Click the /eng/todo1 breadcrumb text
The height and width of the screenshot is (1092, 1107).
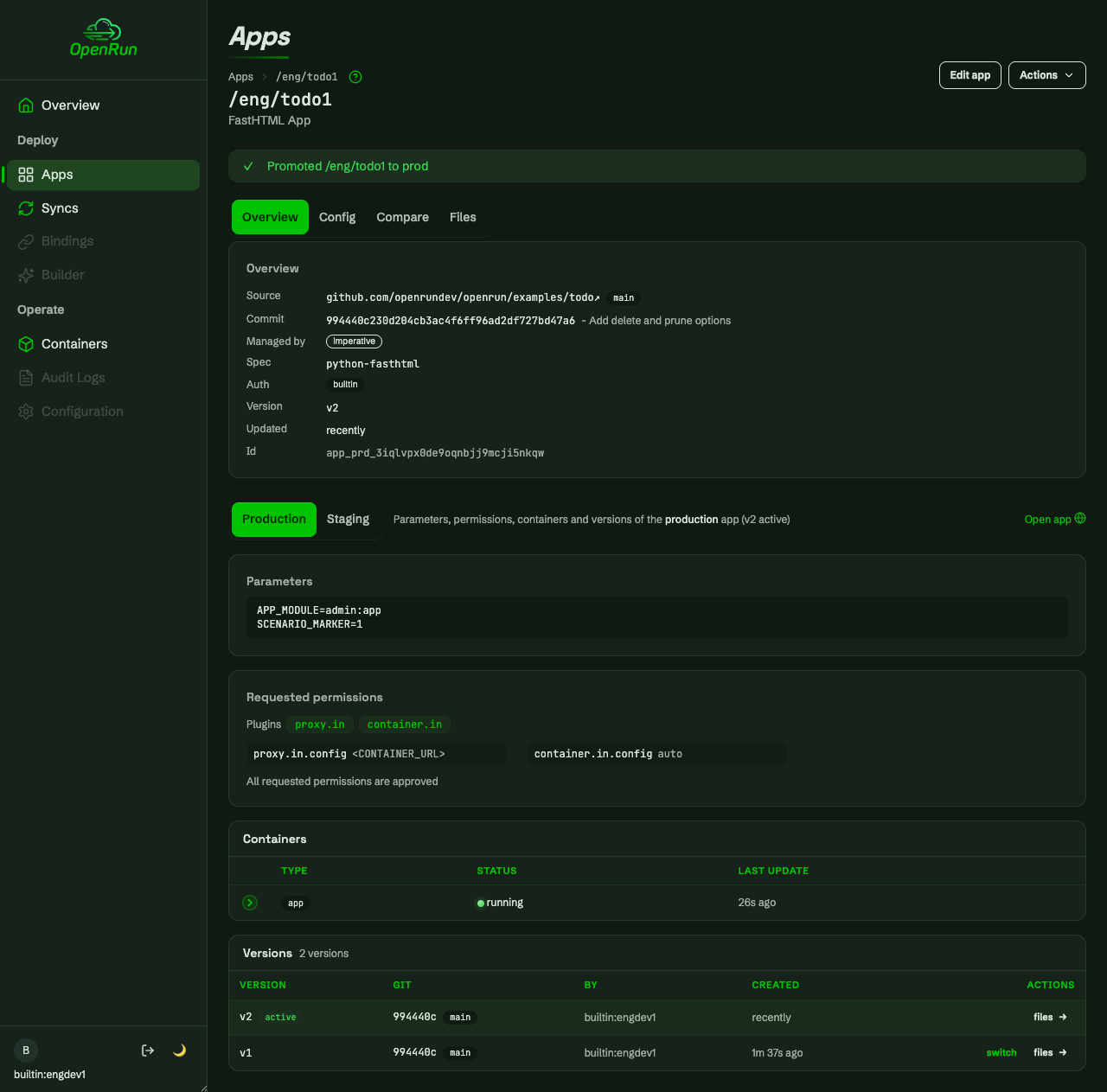click(x=307, y=77)
